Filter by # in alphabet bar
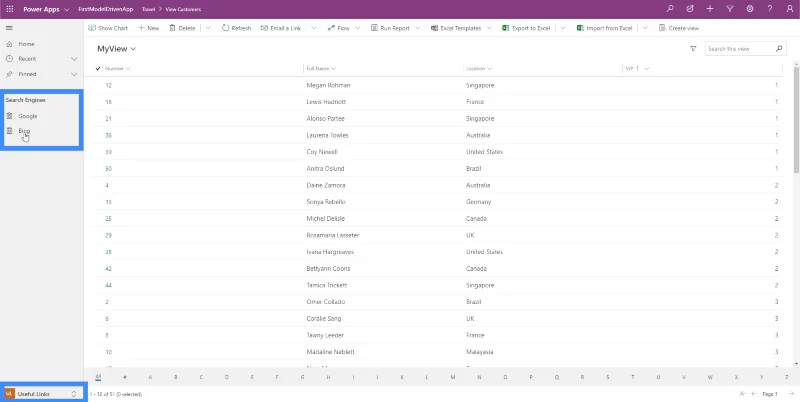The width and height of the screenshot is (800, 402). (124, 377)
